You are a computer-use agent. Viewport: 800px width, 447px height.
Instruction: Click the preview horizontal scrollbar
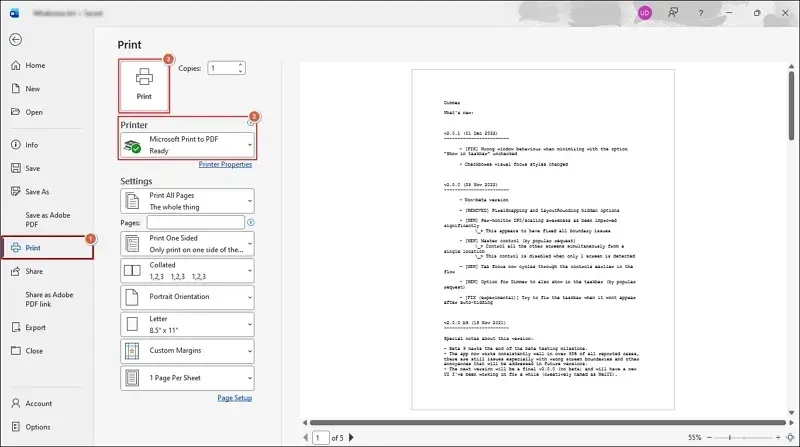[x=547, y=423]
